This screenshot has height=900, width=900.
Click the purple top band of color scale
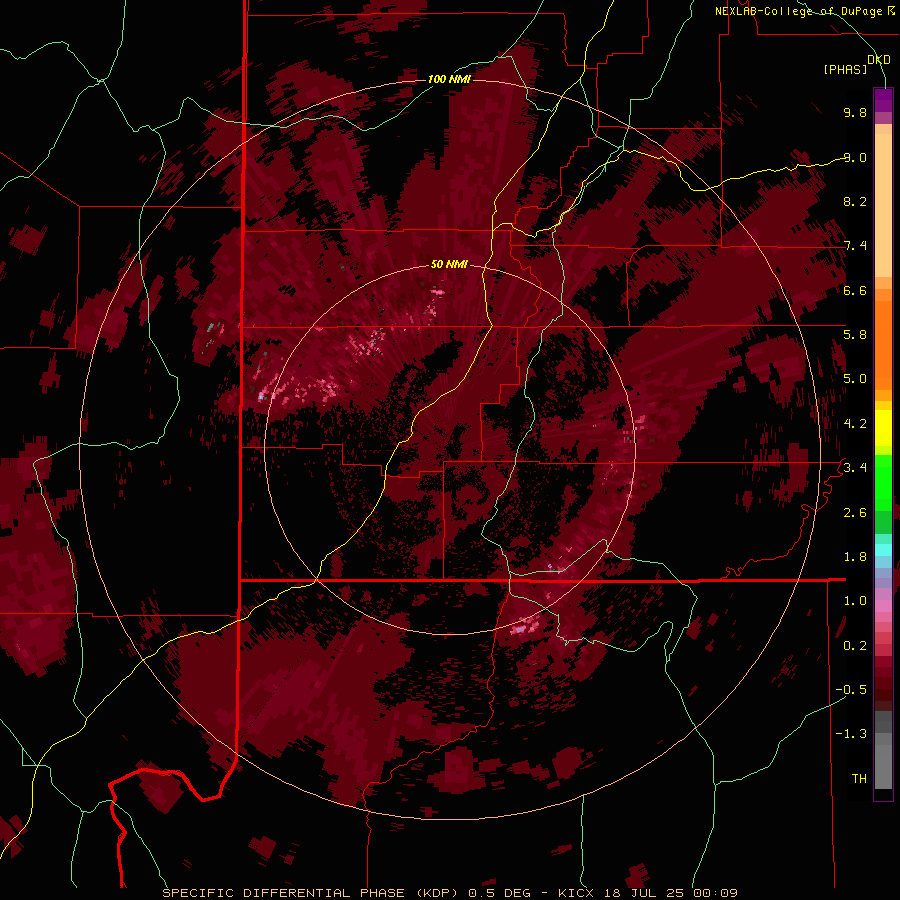pyautogui.click(x=883, y=100)
